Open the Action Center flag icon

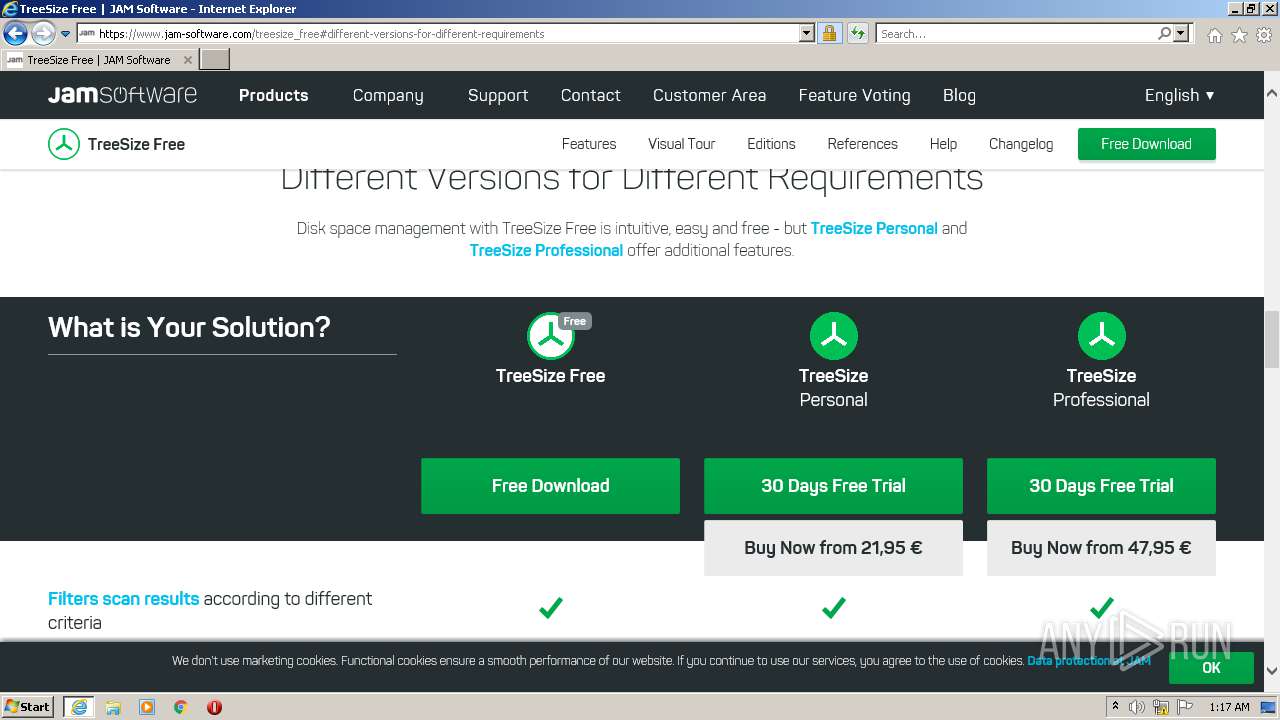(1187, 707)
